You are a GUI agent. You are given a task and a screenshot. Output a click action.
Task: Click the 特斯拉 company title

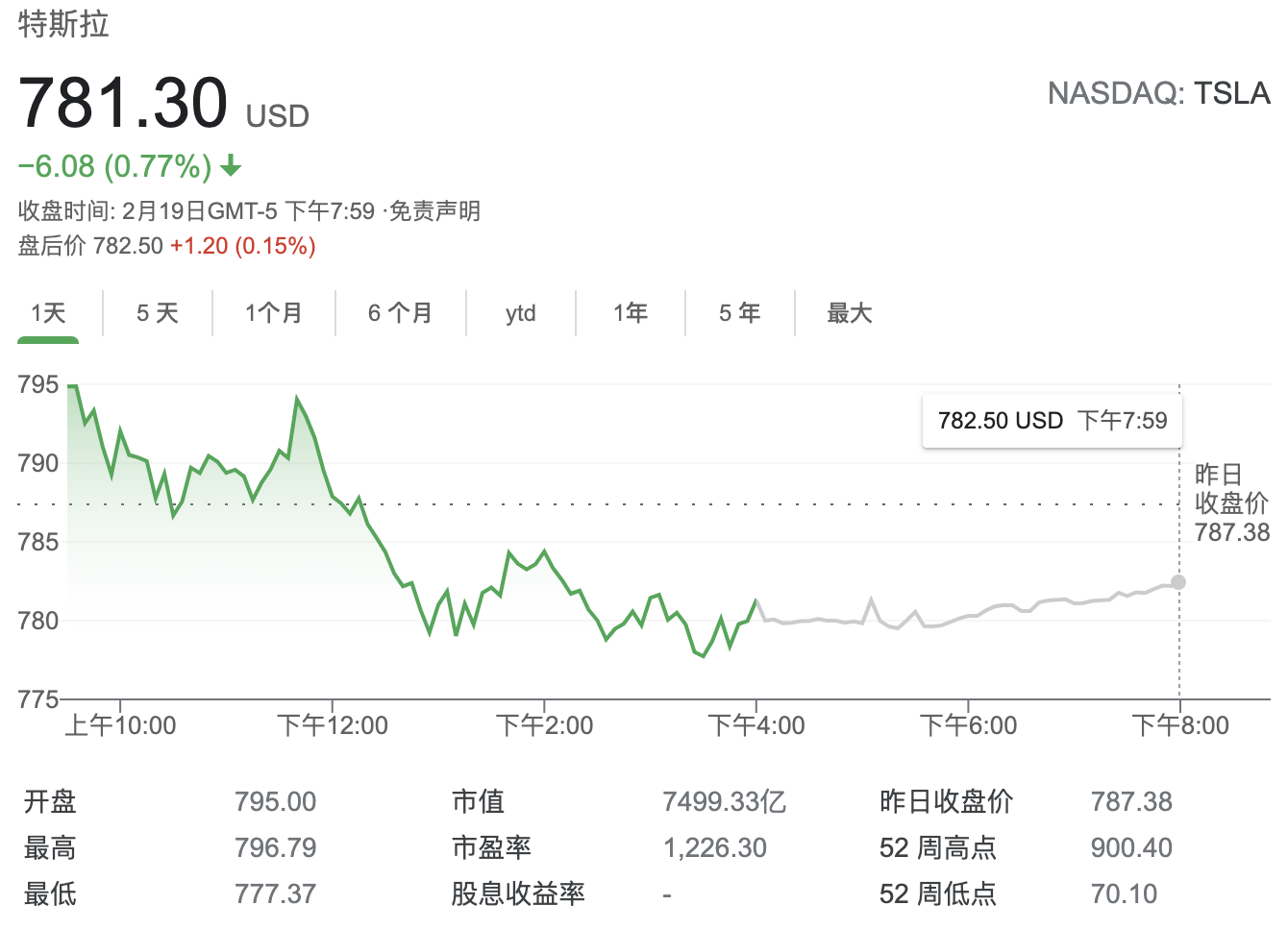(x=63, y=24)
